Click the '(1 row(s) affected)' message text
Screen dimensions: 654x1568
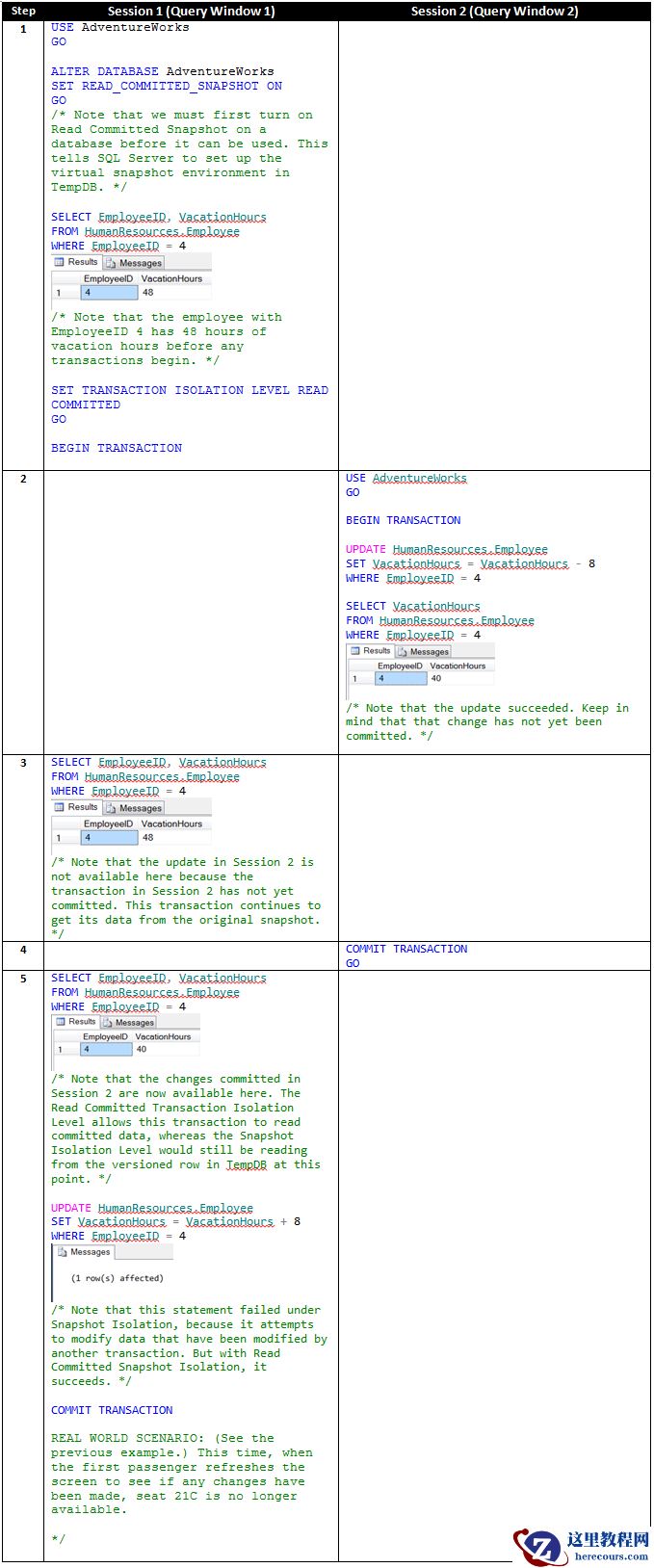tap(117, 1278)
